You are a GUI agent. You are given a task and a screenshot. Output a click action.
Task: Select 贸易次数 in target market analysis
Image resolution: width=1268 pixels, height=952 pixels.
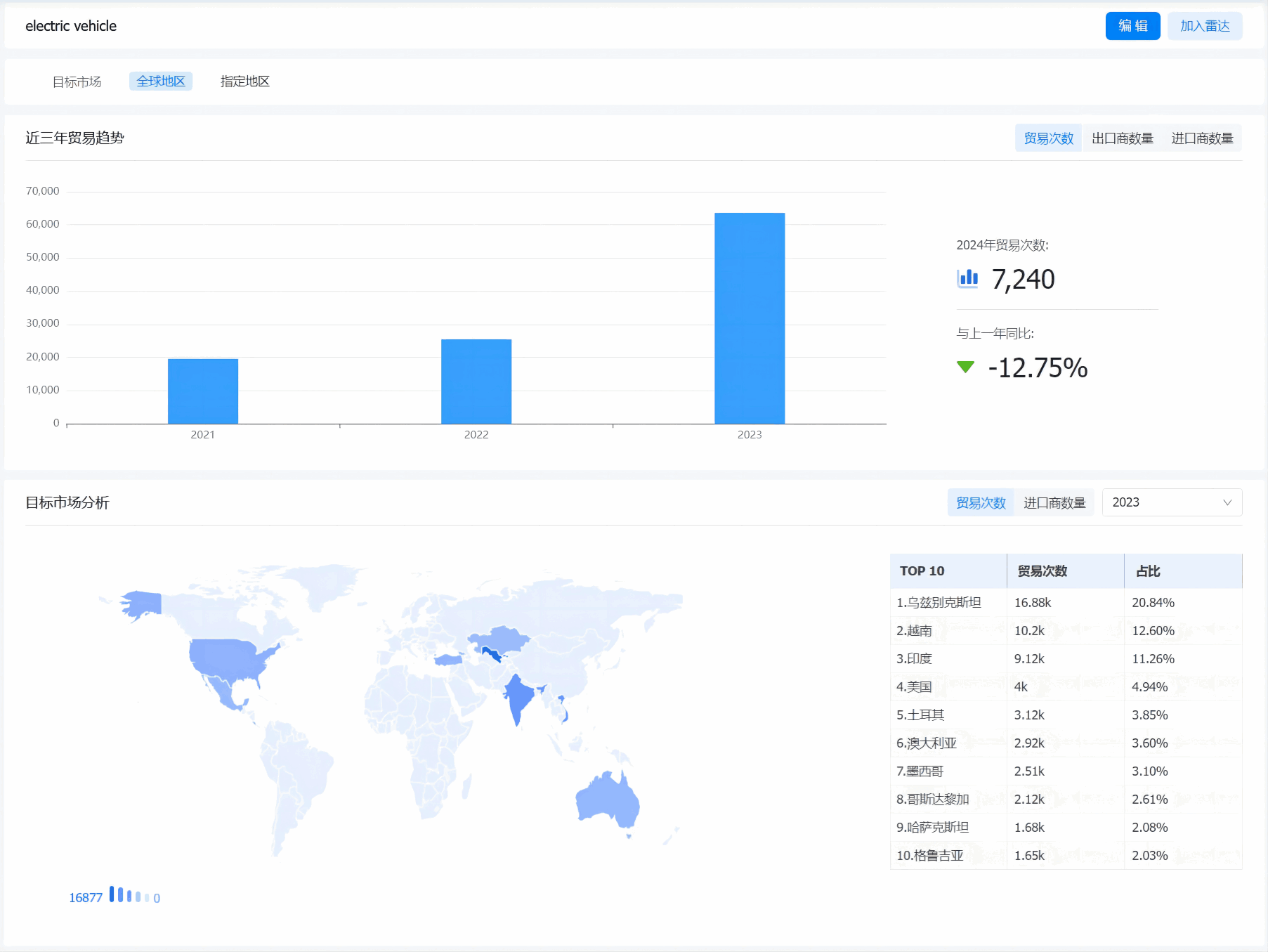981,503
